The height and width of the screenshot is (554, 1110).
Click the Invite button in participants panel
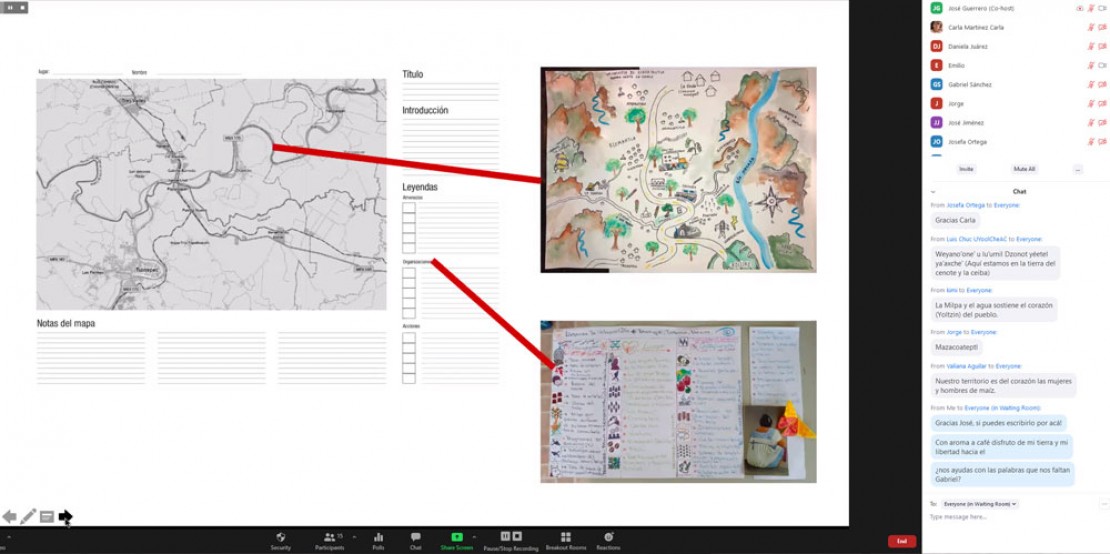coord(966,169)
